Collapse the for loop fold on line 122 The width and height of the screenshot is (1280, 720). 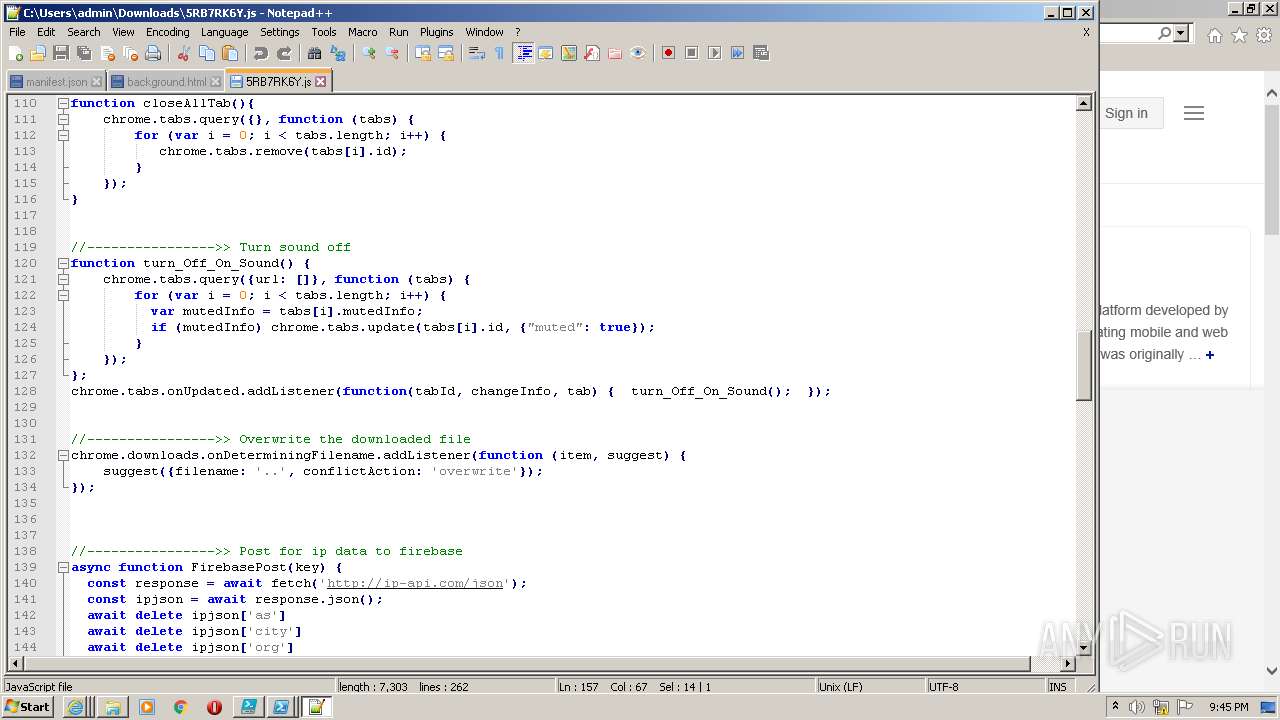[63, 295]
